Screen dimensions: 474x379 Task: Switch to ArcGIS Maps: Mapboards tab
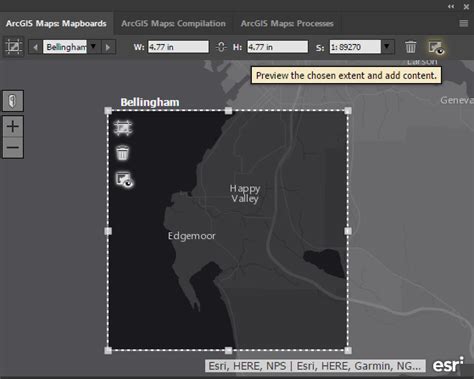tap(56, 23)
